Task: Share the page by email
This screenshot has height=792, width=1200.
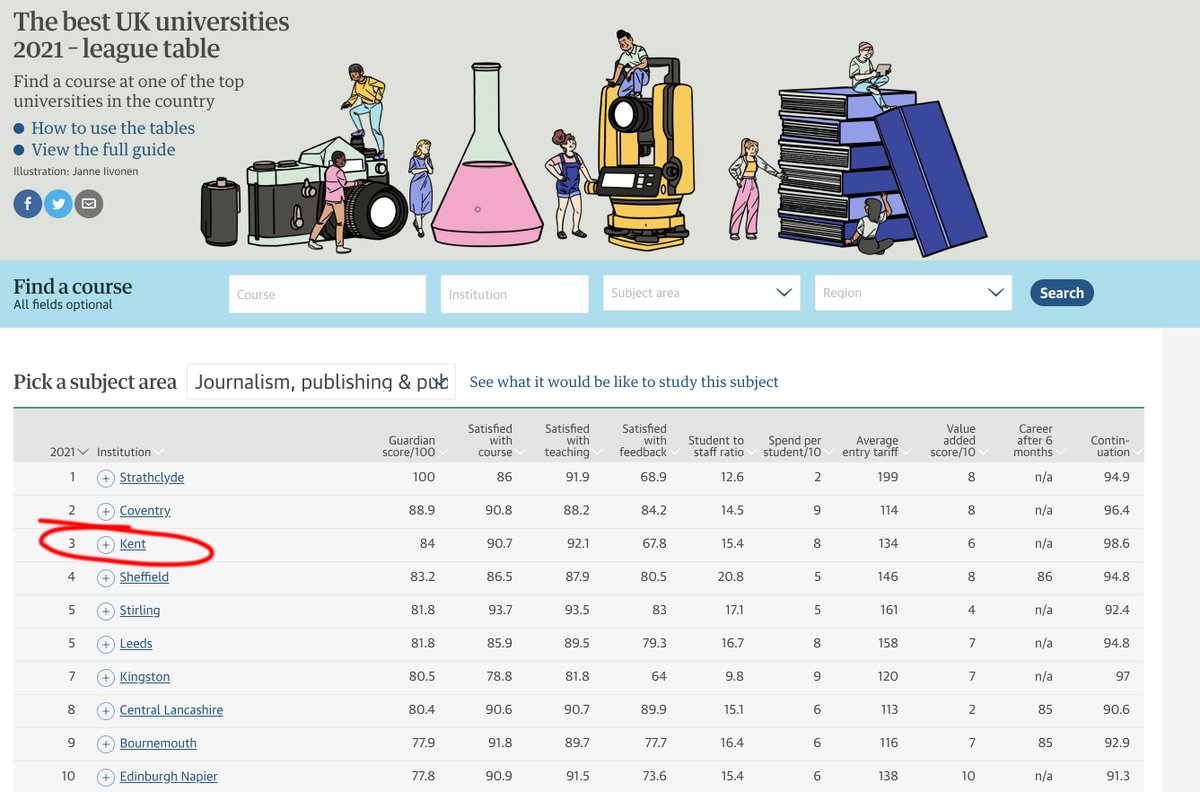Action: 89,204
